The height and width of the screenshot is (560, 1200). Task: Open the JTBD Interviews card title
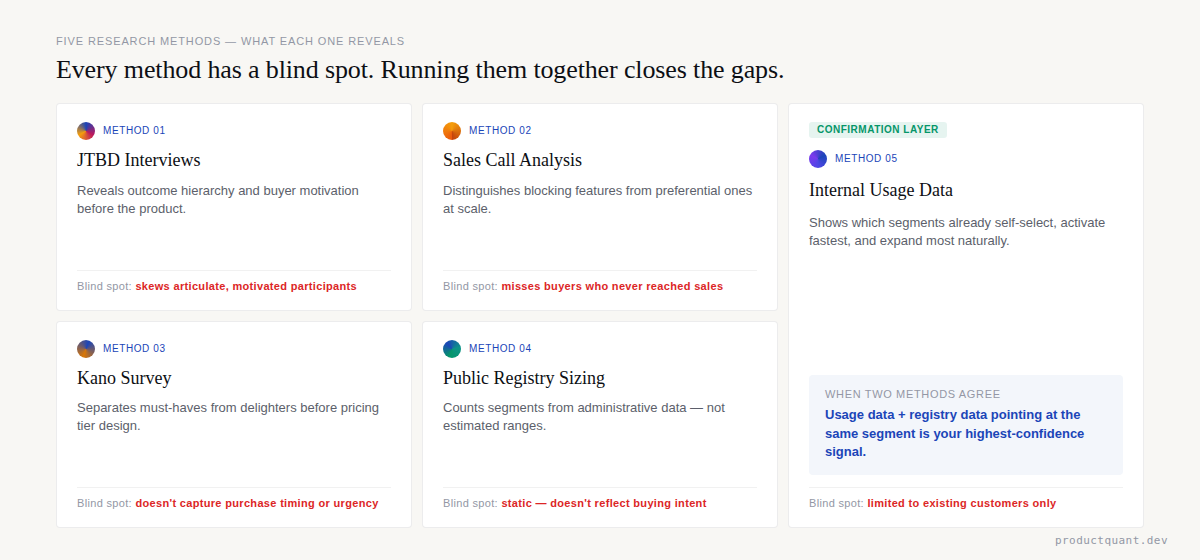139,160
